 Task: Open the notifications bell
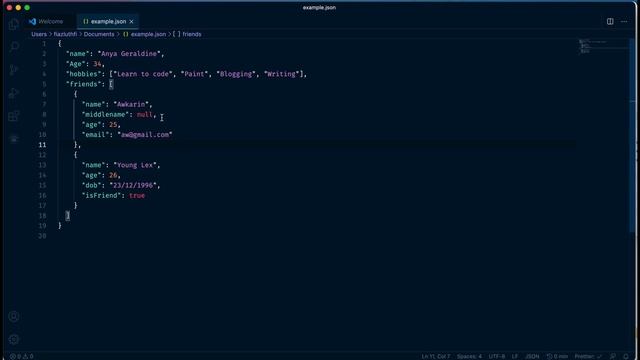tap(626, 356)
